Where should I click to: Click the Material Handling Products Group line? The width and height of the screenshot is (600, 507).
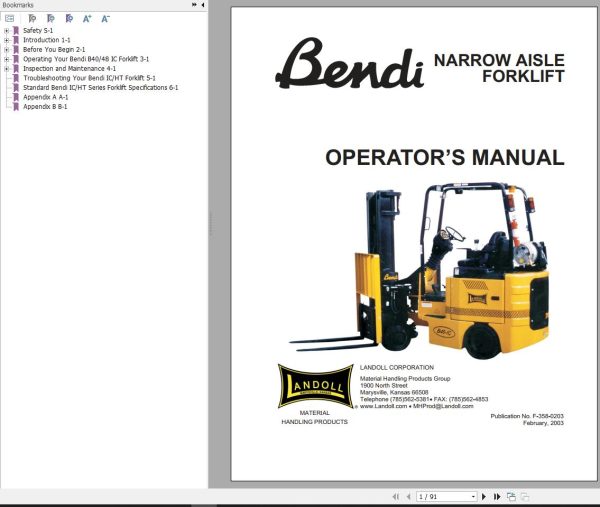tap(405, 378)
